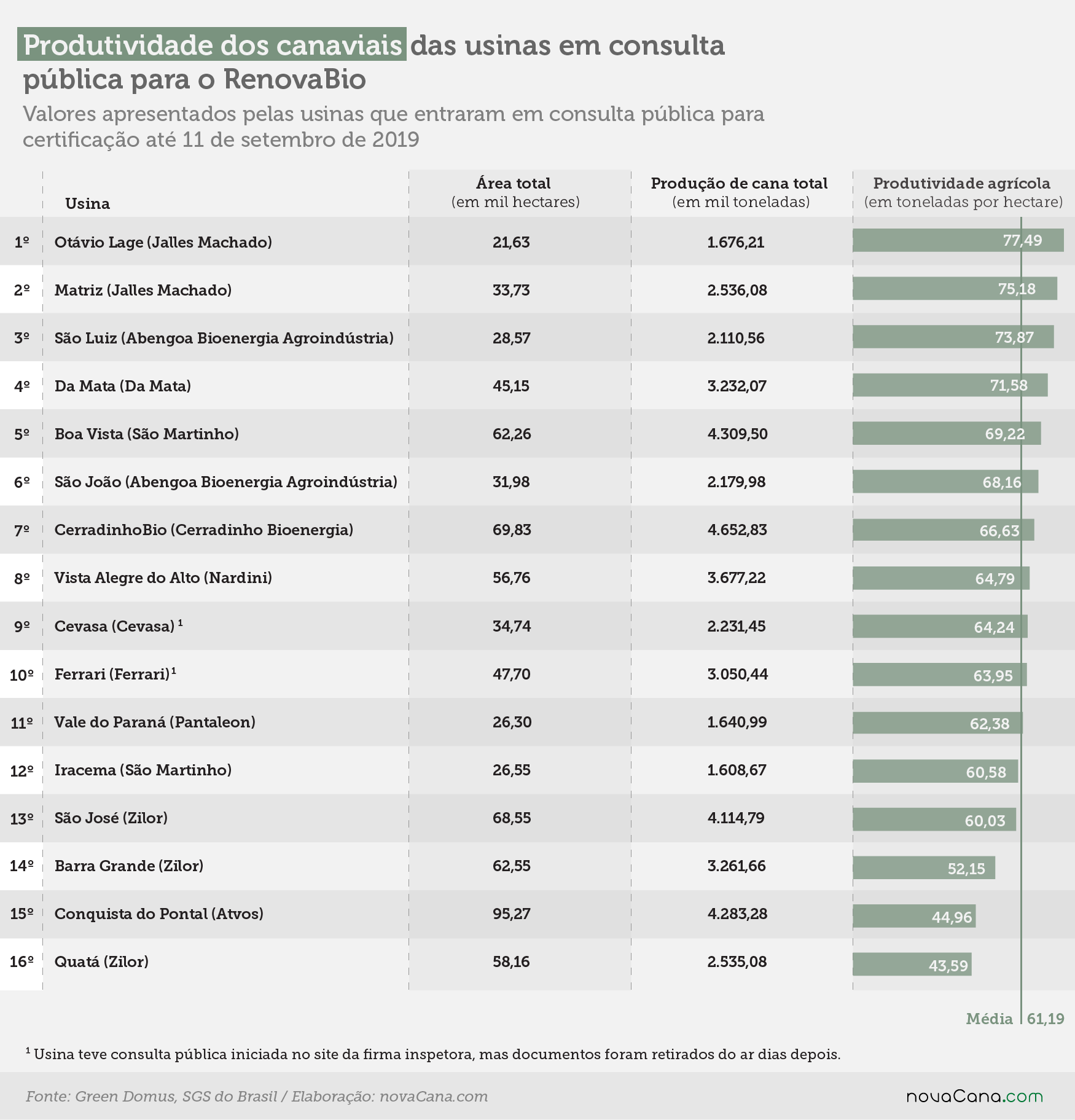Screen dimensions: 1075x1120
Task: Select the production value 4.309,50
Action: coord(737,434)
